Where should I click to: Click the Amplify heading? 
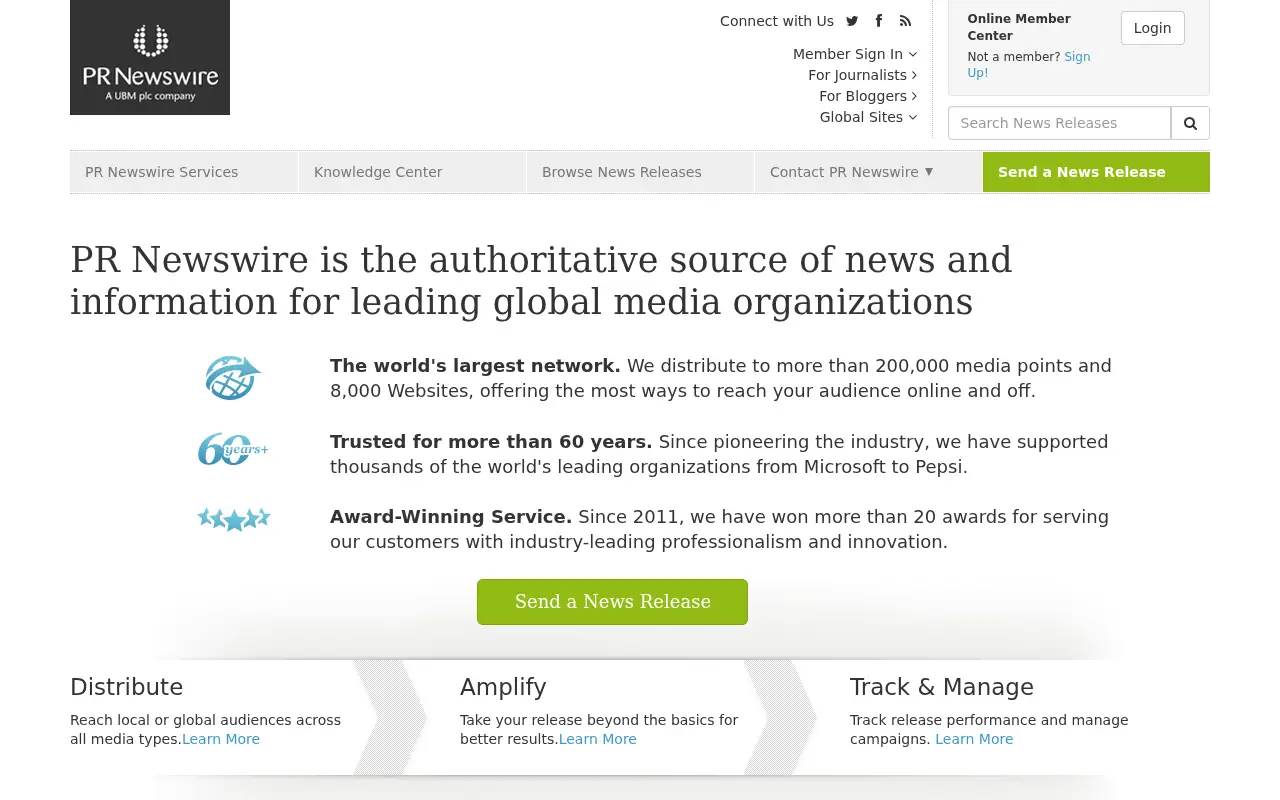pos(503,688)
